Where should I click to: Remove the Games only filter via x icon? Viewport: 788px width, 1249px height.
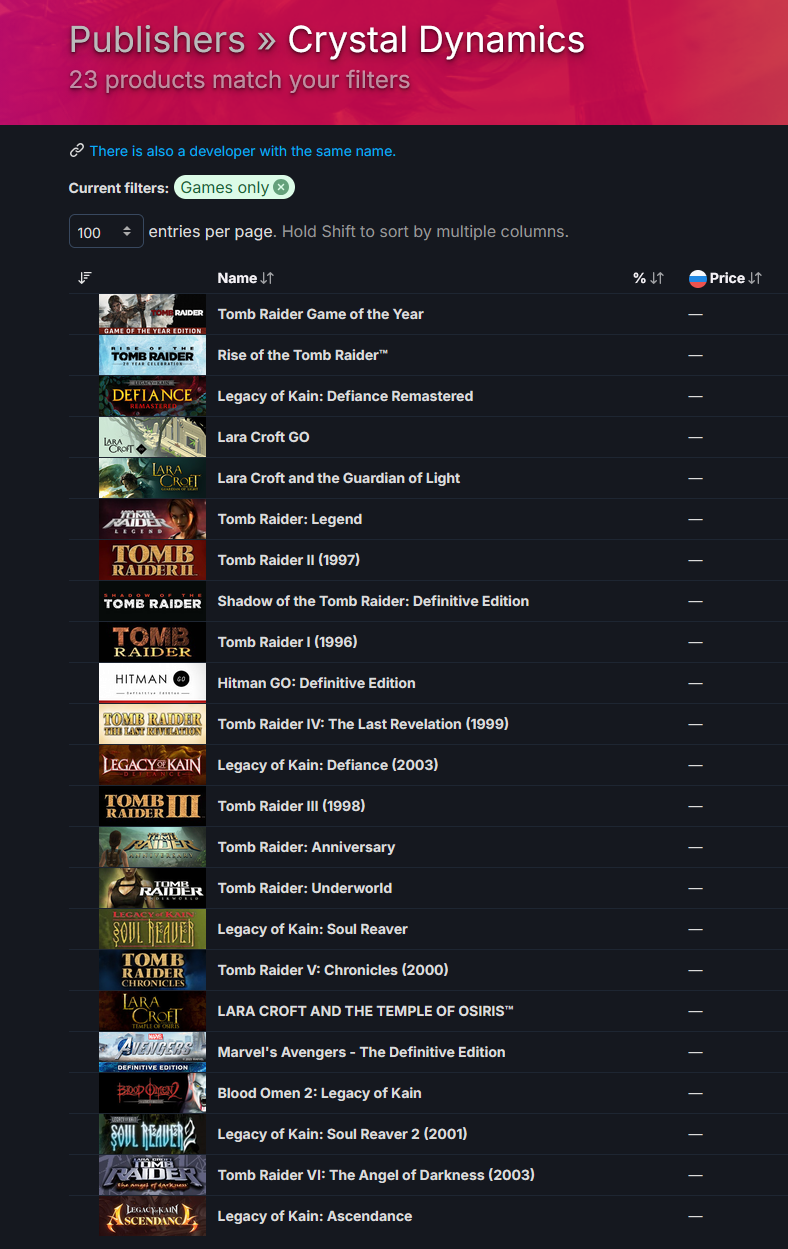click(281, 187)
